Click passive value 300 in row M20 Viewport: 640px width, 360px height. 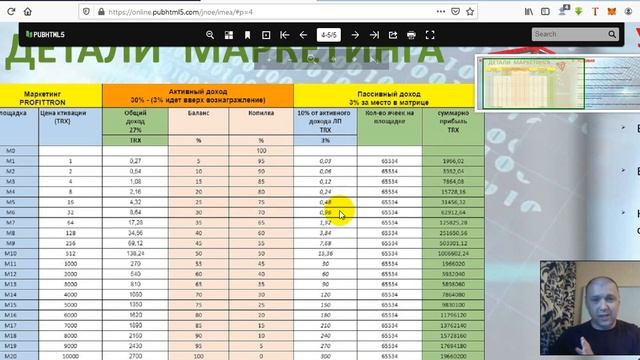pos(325,356)
